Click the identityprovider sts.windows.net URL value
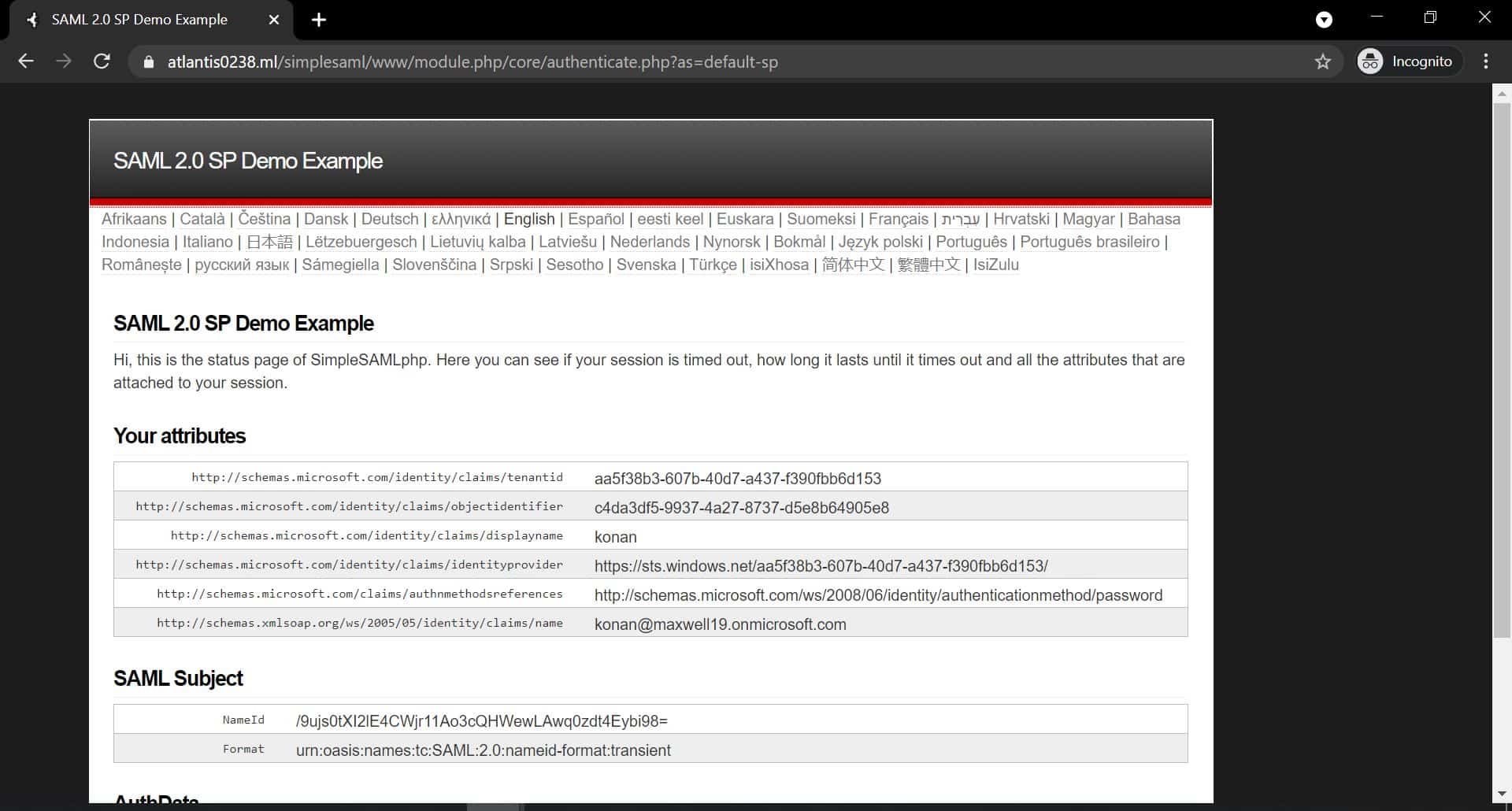 pos(821,566)
